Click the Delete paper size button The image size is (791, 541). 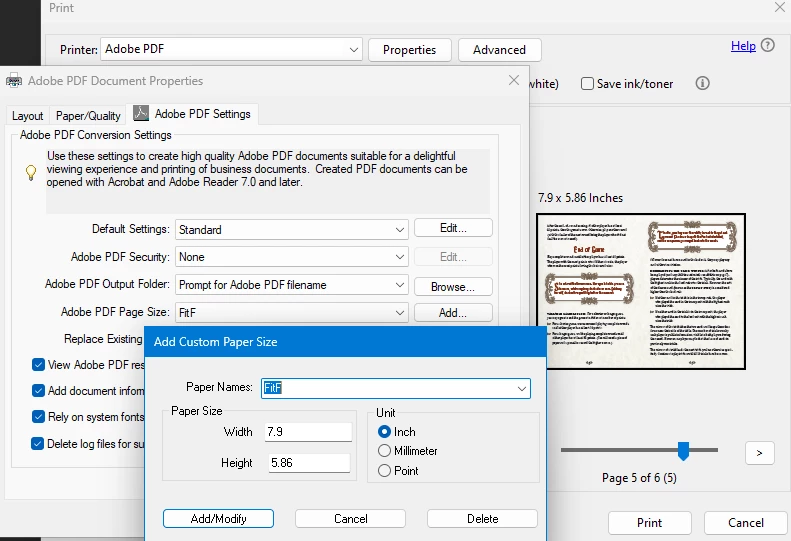[483, 519]
